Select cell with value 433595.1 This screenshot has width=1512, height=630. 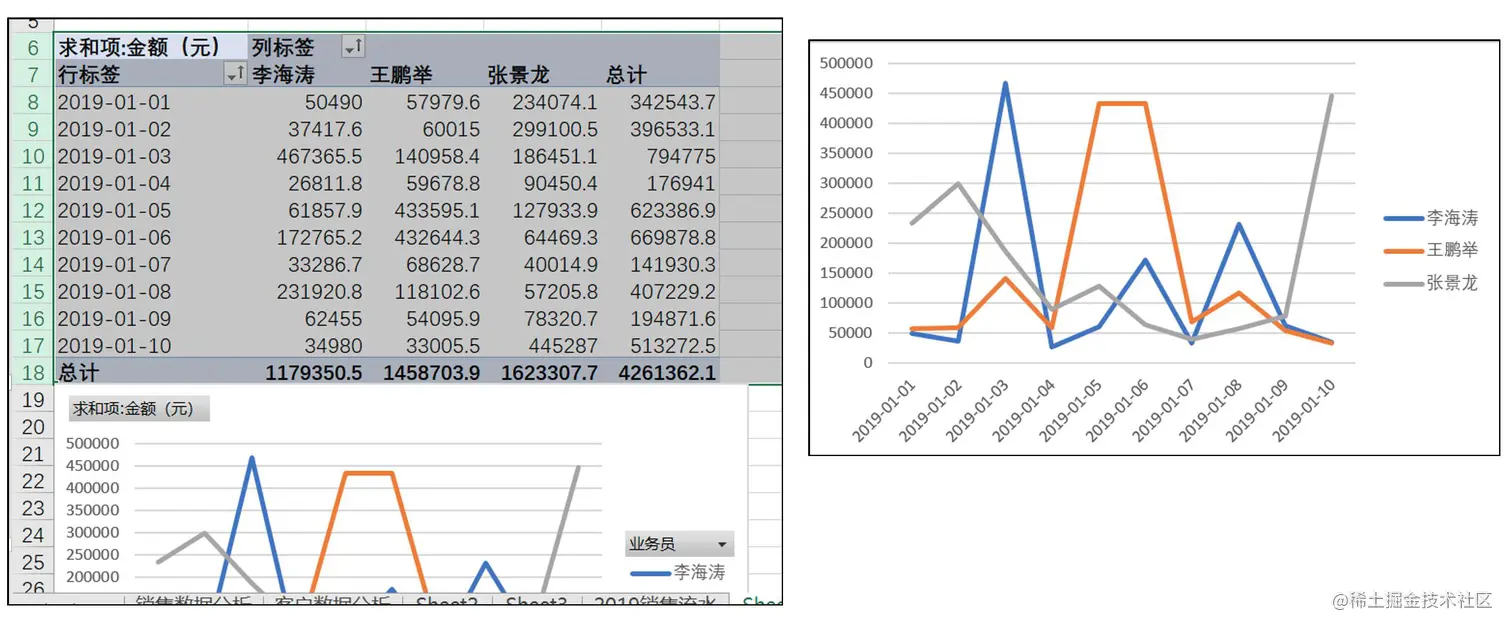[436, 210]
